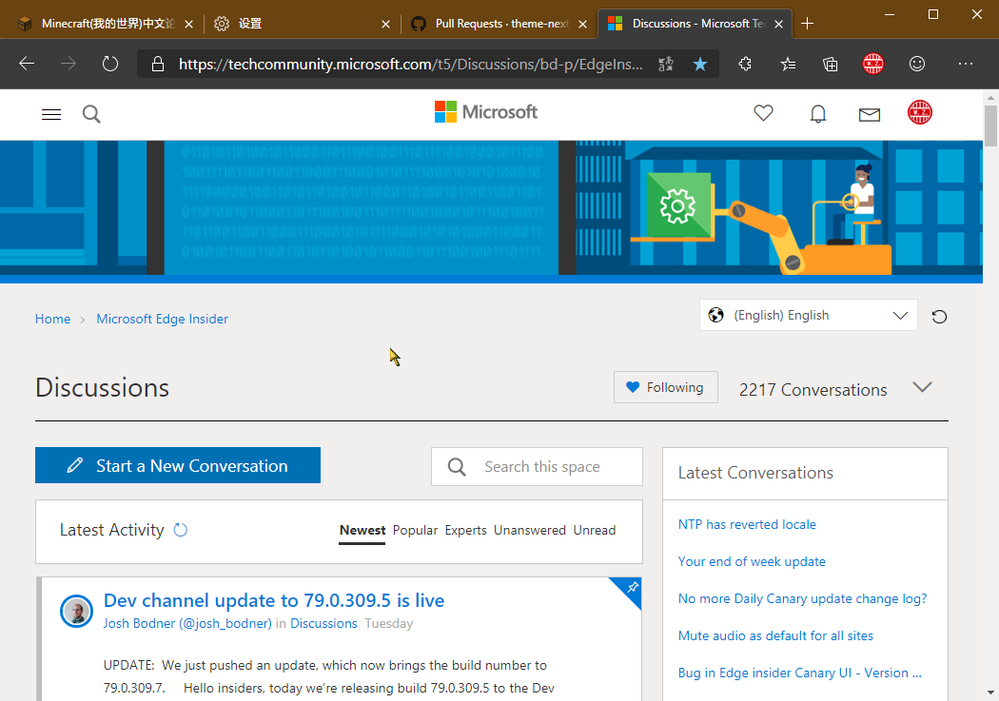Open the messages envelope icon

(869, 115)
